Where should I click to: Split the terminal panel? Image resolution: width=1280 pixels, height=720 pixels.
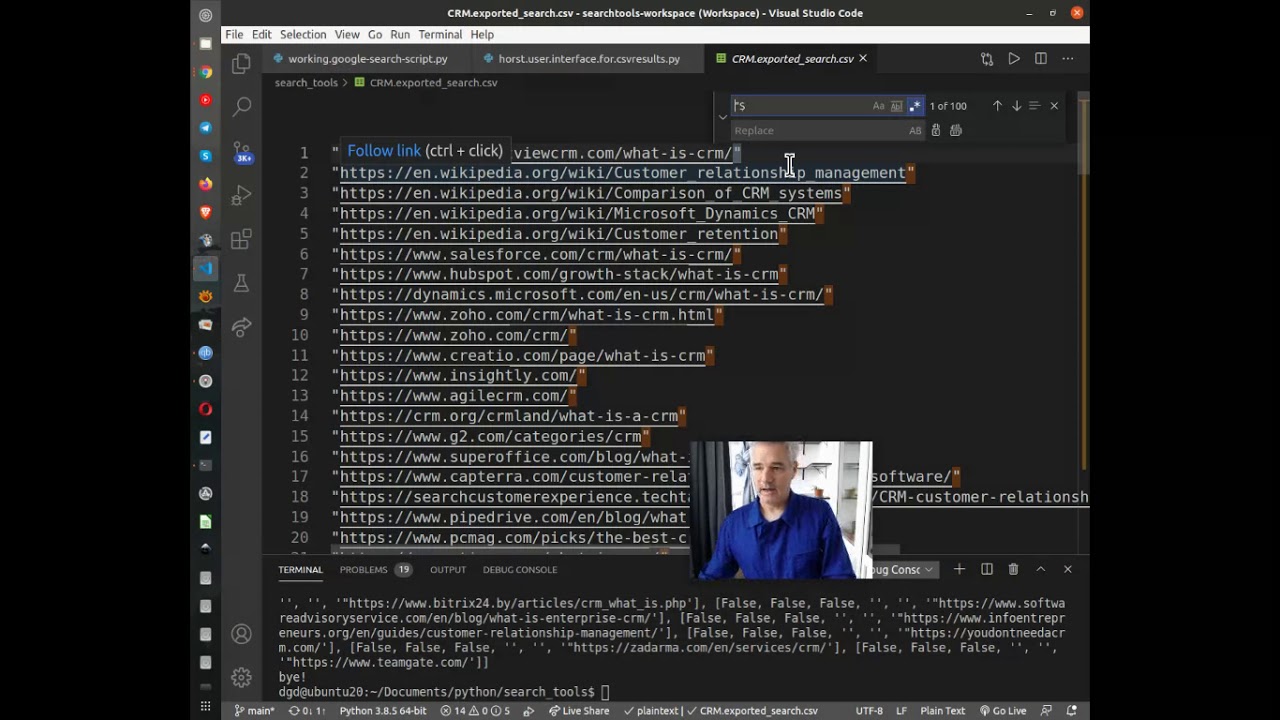tap(987, 569)
